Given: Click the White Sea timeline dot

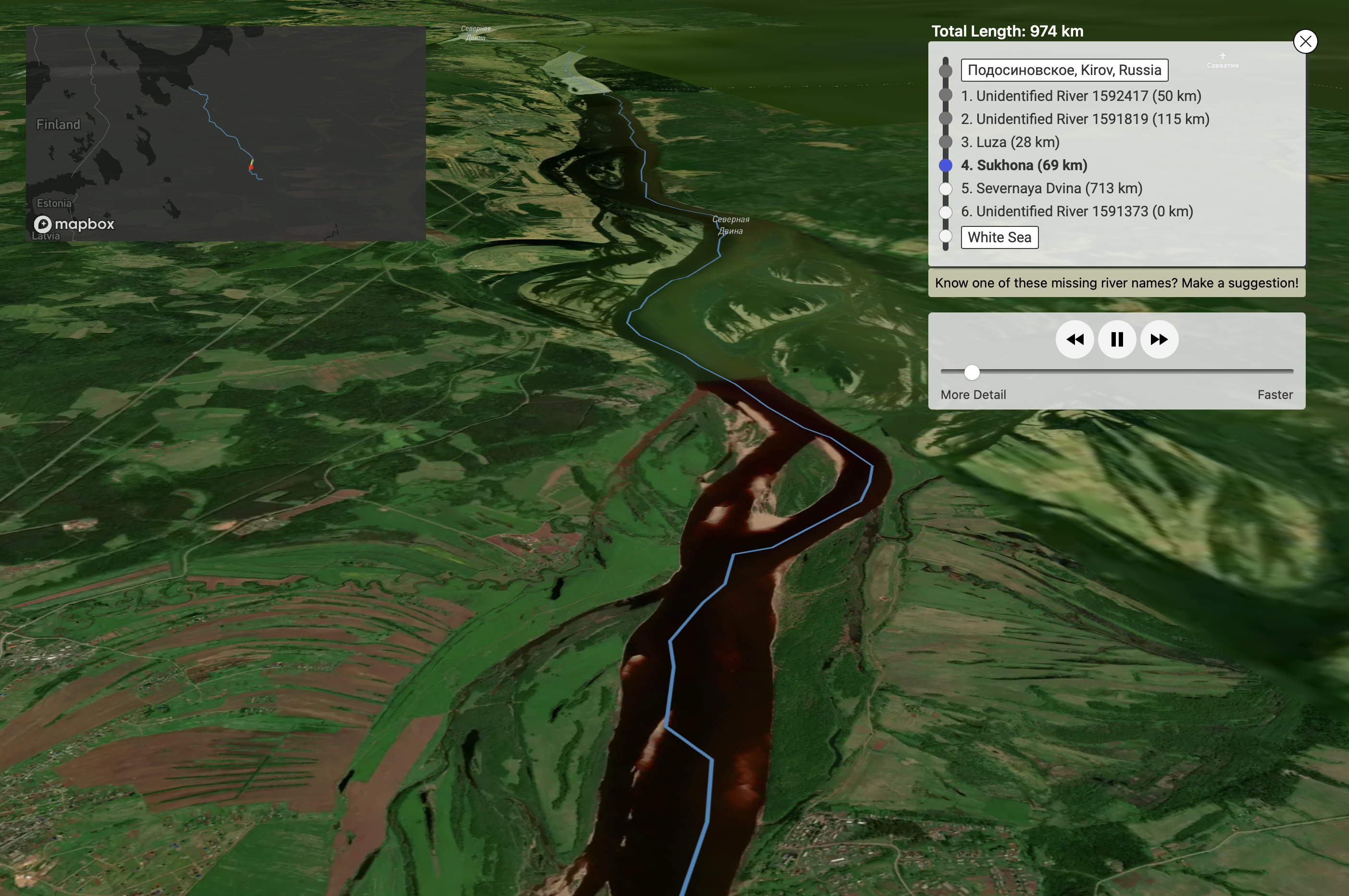Looking at the screenshot, I should (x=946, y=236).
